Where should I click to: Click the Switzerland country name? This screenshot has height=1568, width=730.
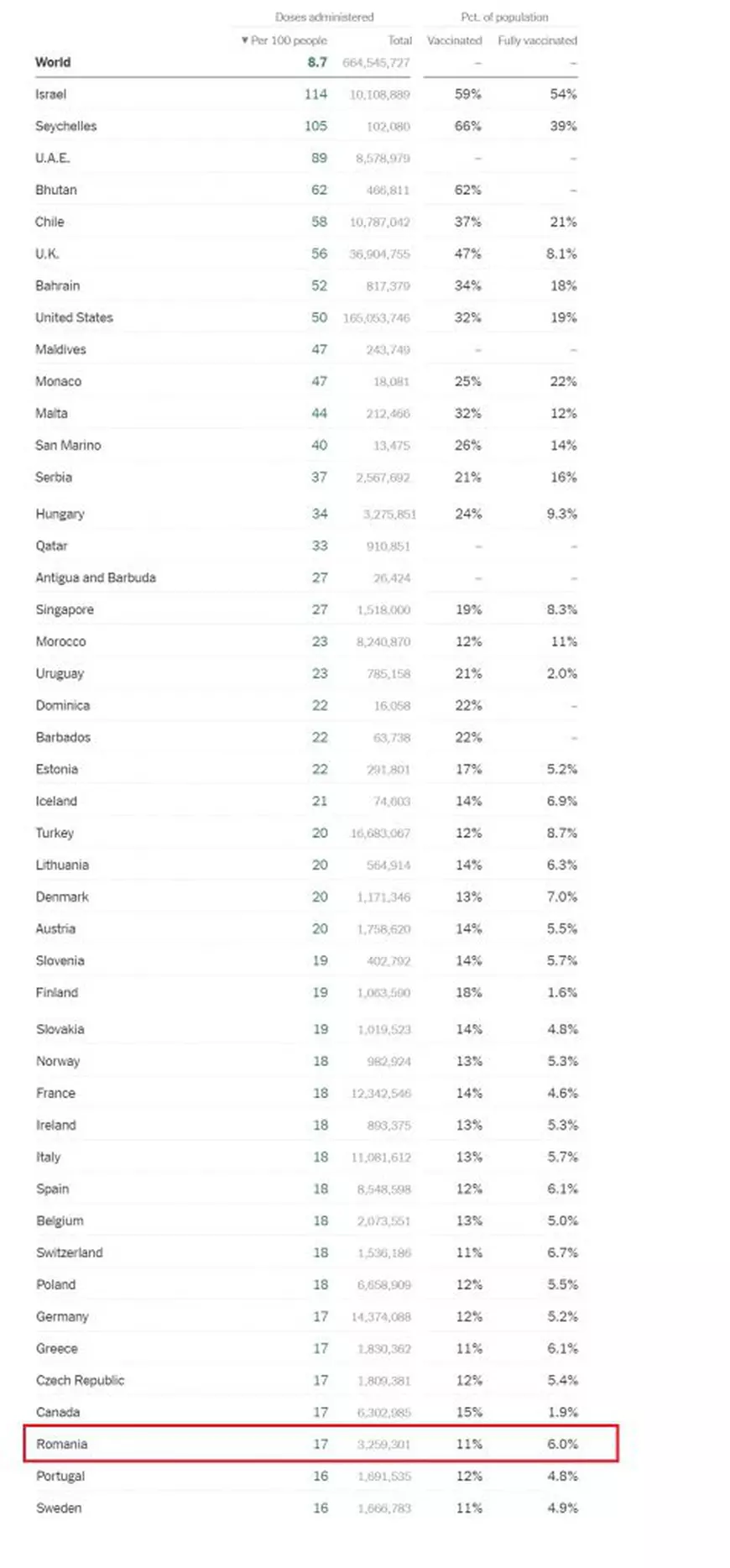[69, 1252]
